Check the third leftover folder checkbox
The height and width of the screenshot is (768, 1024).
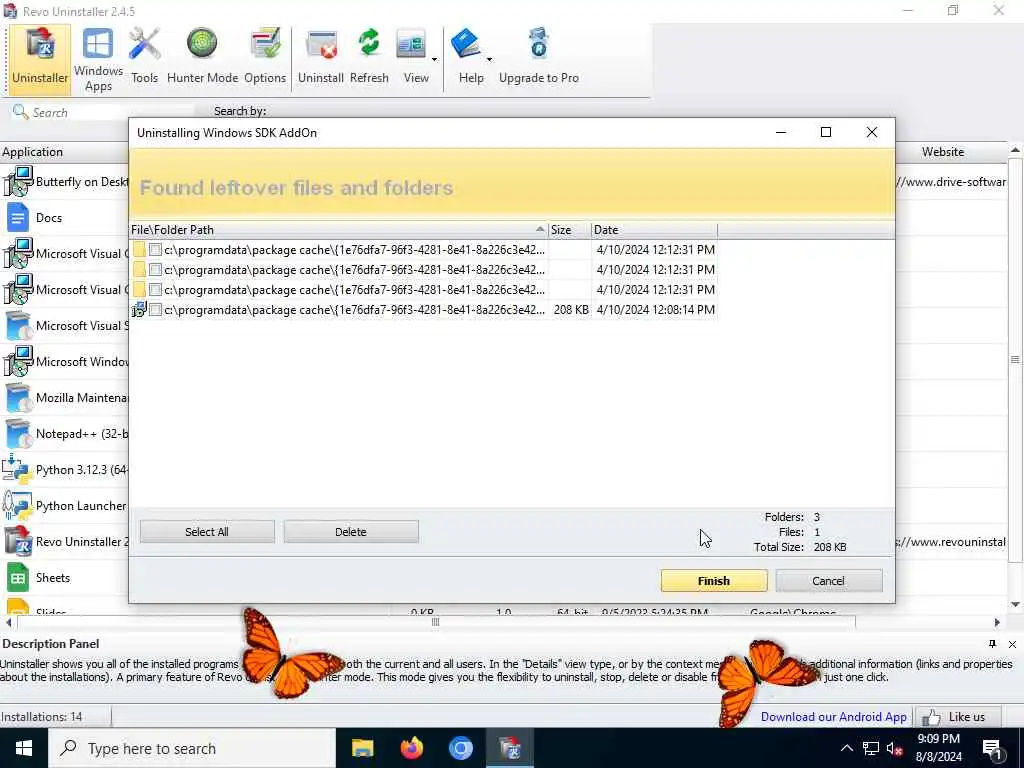click(x=155, y=289)
